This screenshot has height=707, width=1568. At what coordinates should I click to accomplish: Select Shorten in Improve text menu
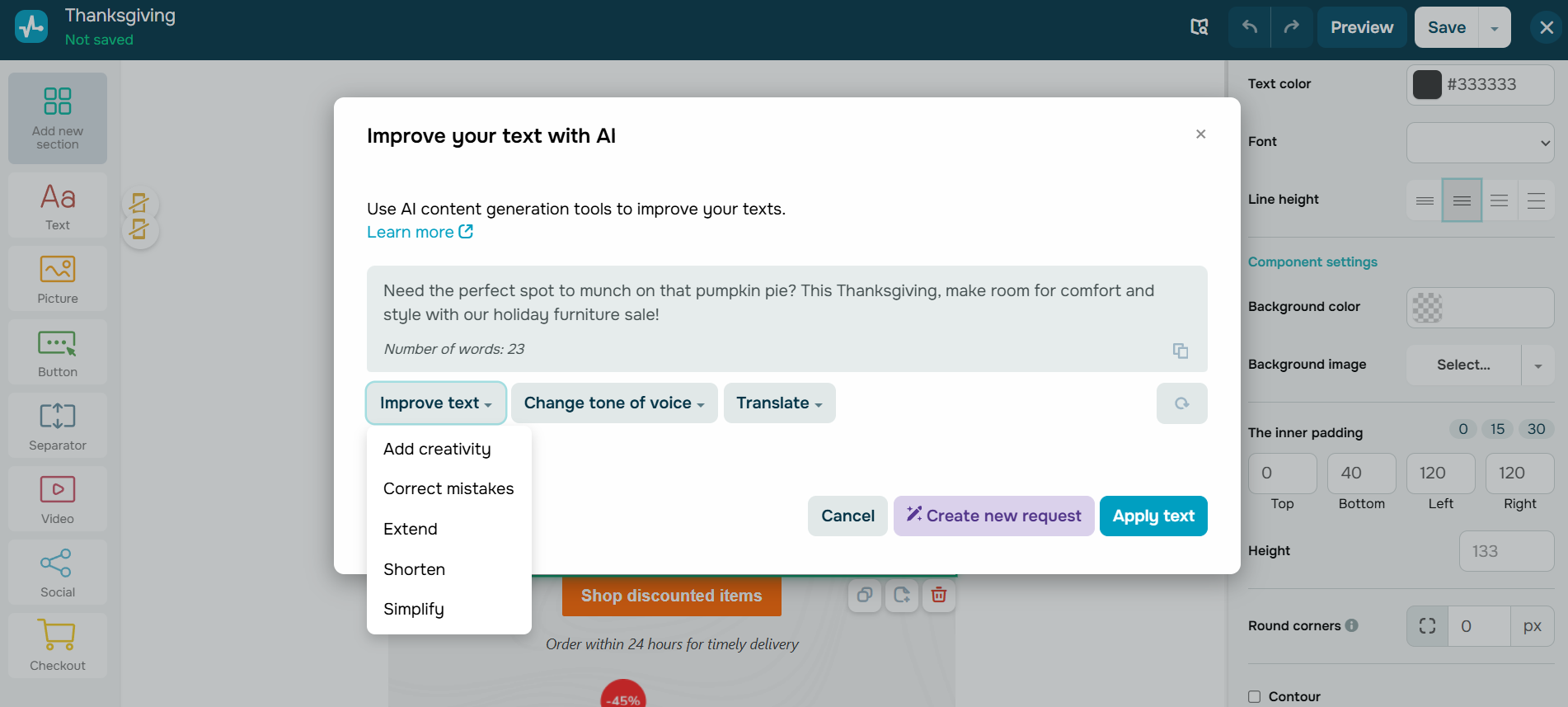[x=414, y=569]
